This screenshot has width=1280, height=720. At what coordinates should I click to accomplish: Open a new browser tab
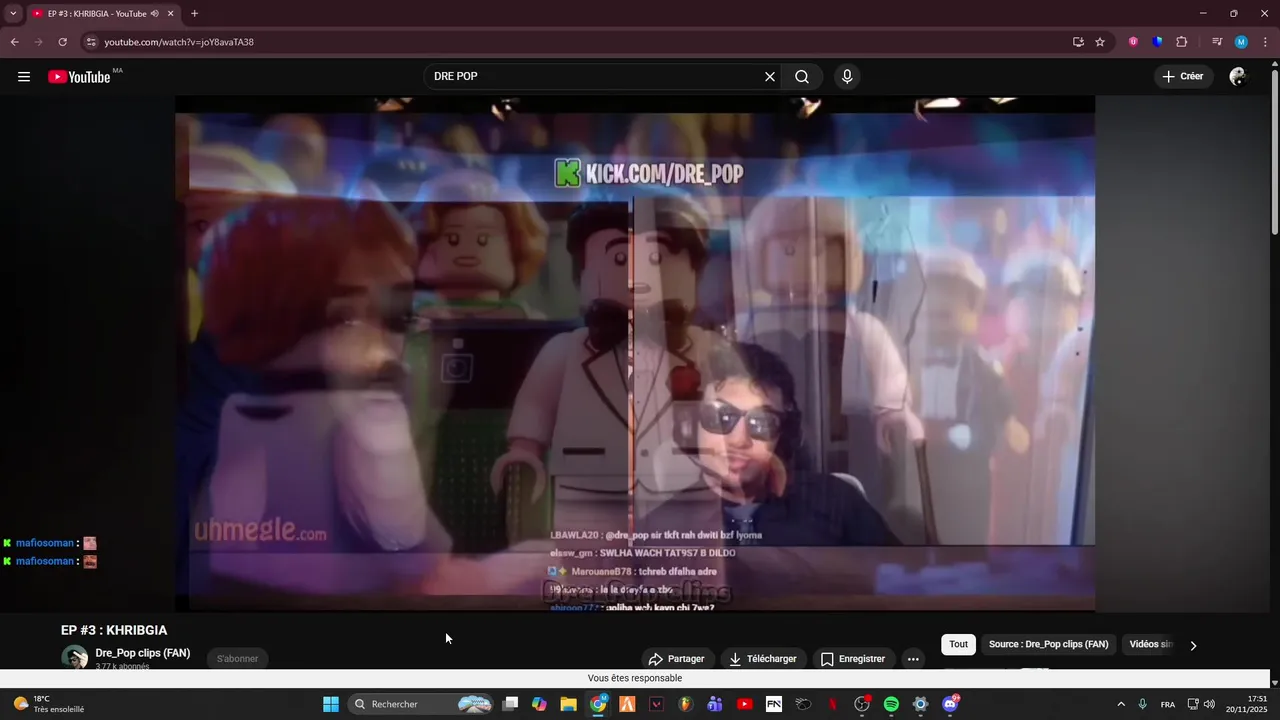[x=194, y=14]
